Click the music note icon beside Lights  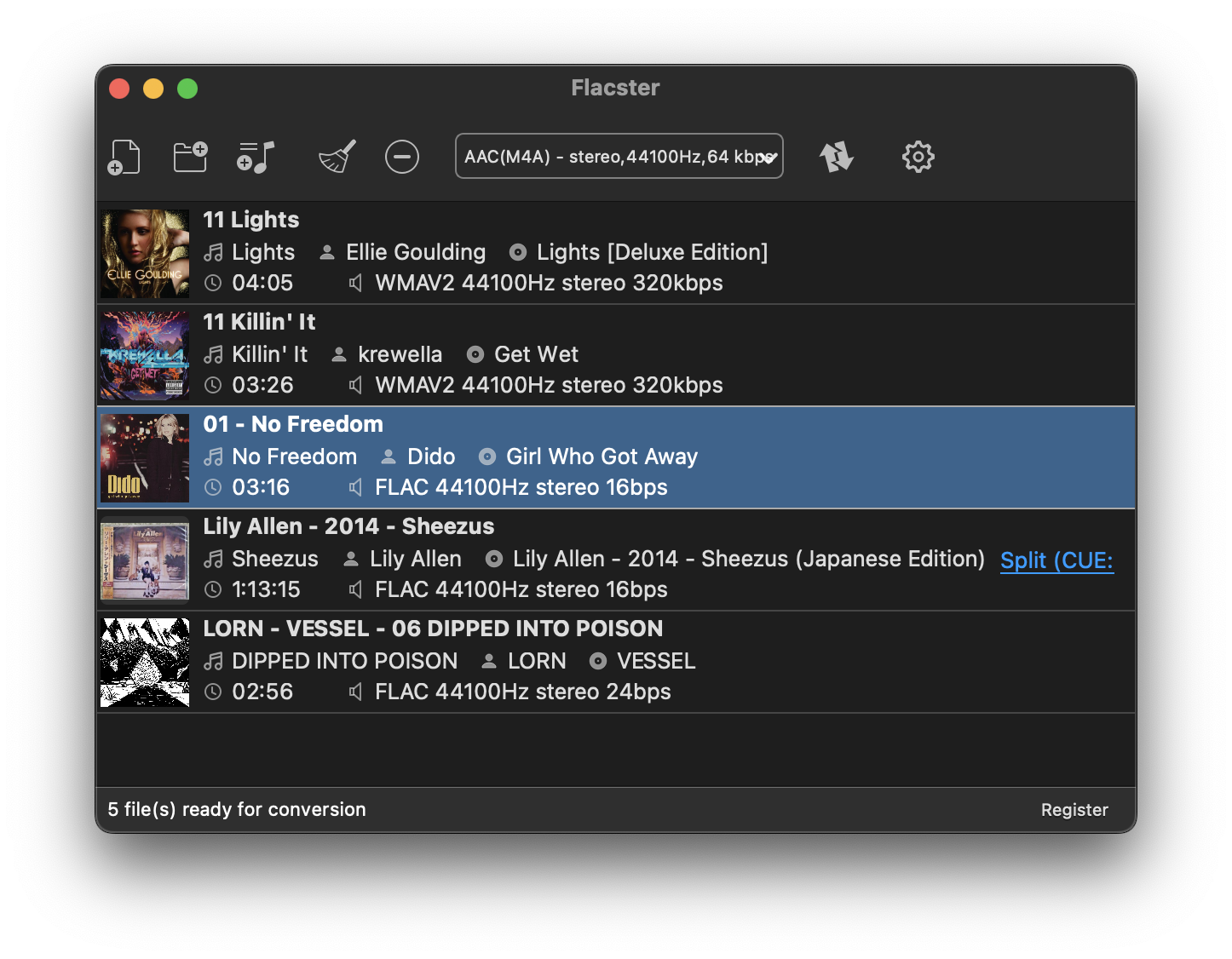point(213,252)
